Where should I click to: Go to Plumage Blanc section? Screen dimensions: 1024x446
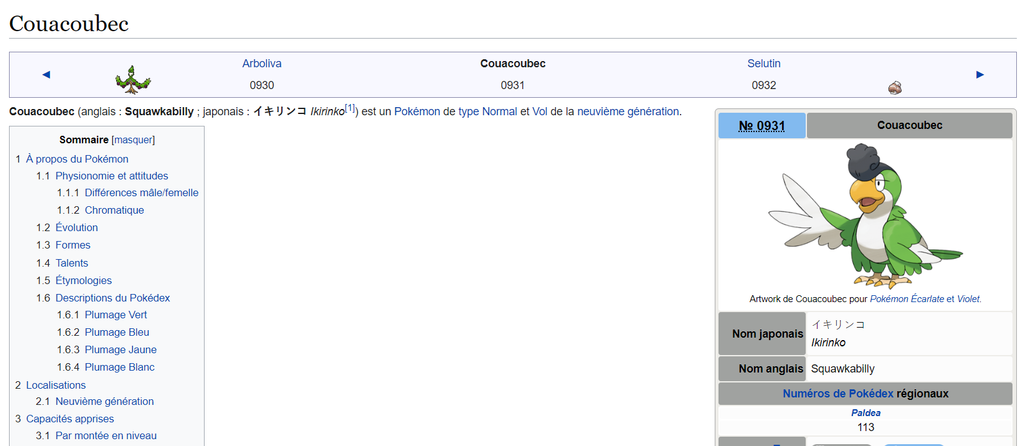pyautogui.click(x=120, y=367)
